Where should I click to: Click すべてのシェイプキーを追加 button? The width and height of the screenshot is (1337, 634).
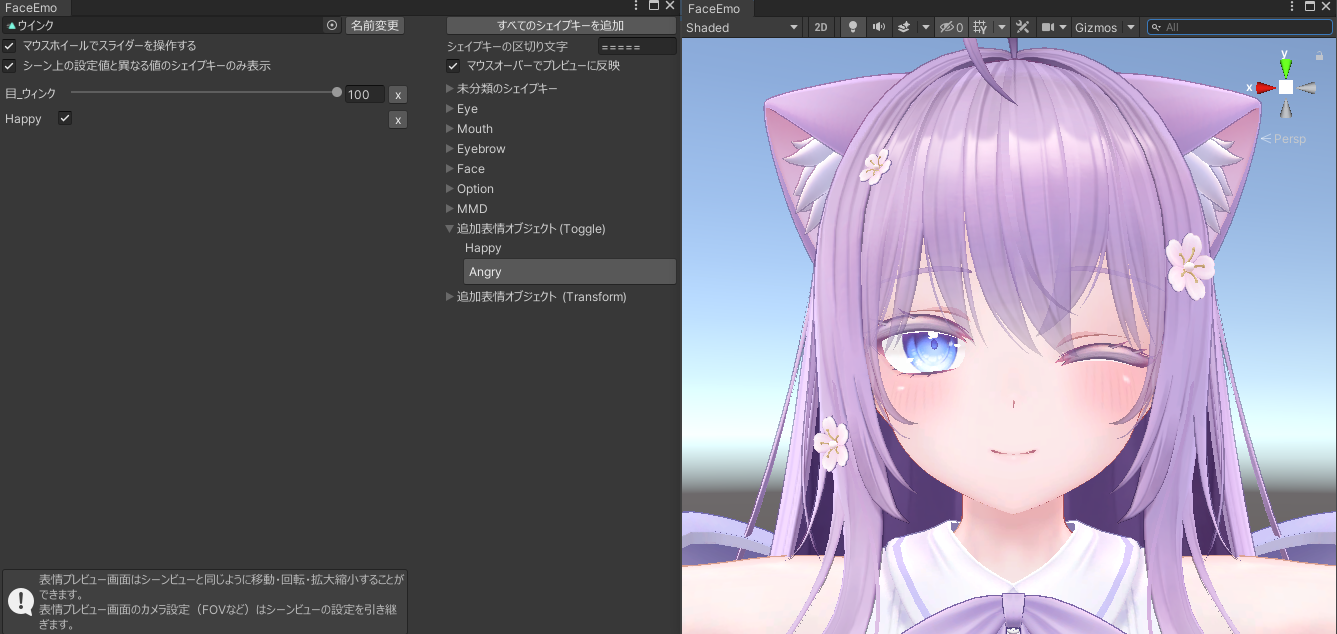pyautogui.click(x=560, y=25)
